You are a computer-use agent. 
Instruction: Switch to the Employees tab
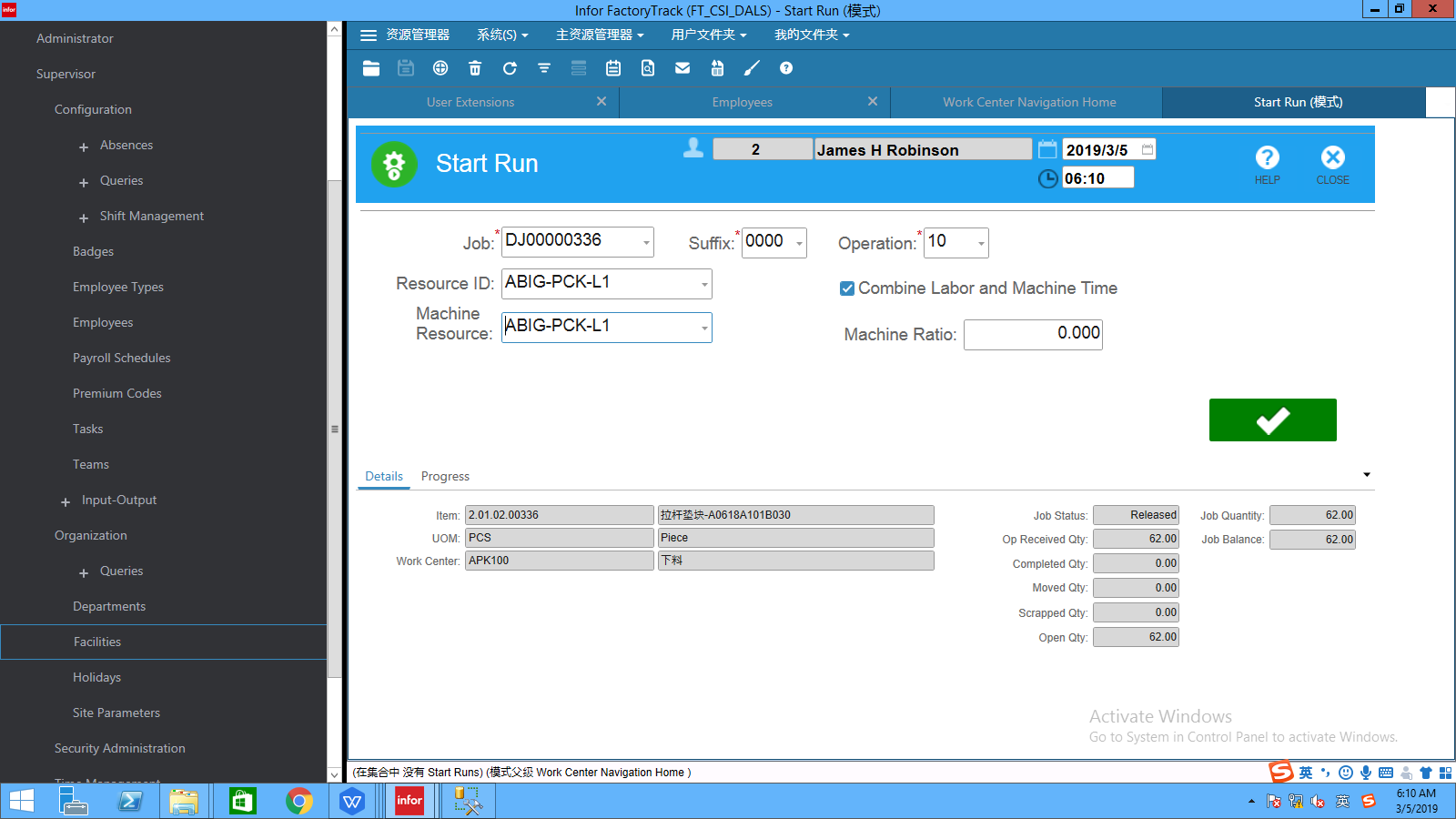743,102
